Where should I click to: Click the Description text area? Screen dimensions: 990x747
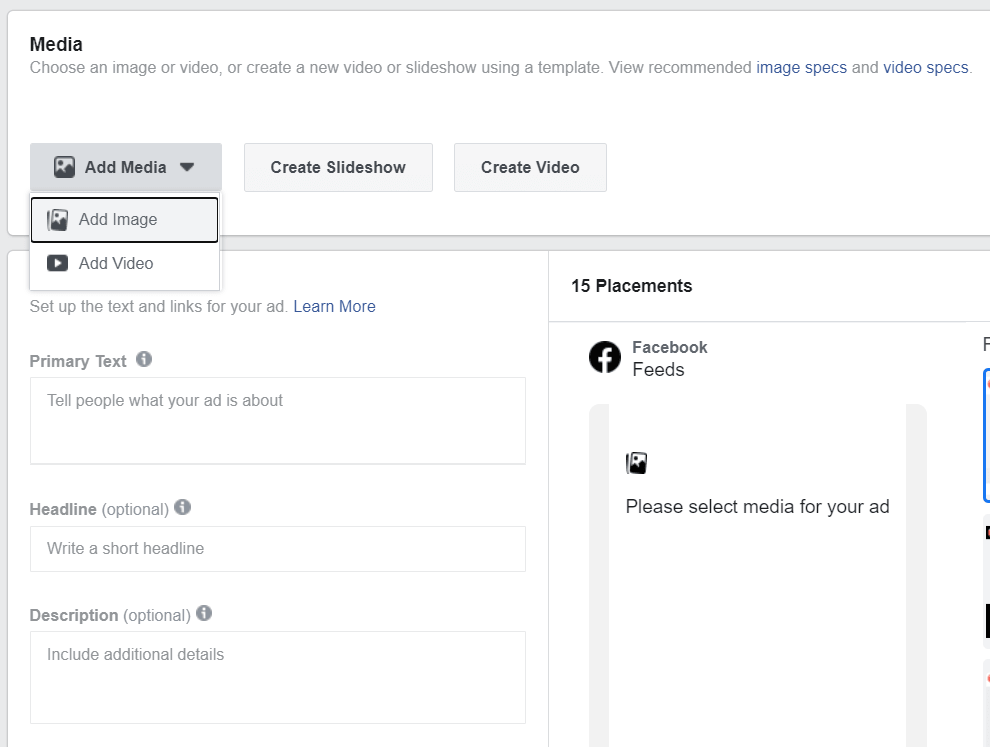pos(277,677)
